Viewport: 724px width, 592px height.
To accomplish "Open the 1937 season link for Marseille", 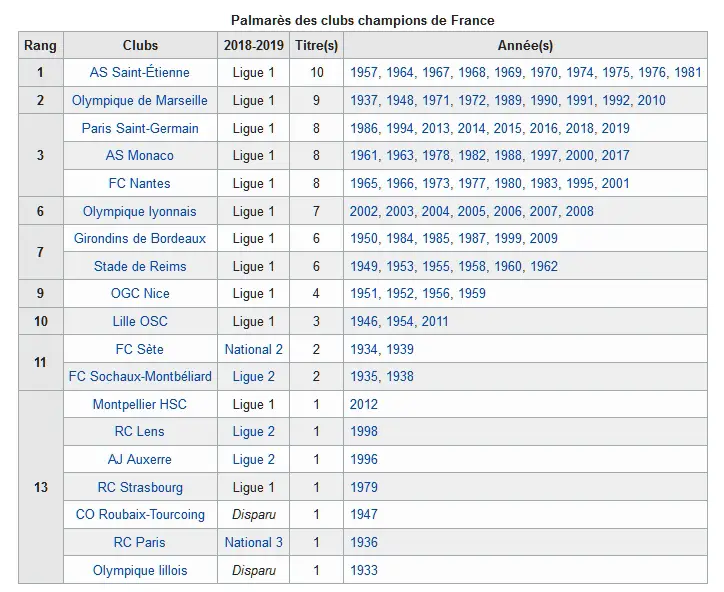I will [364, 100].
